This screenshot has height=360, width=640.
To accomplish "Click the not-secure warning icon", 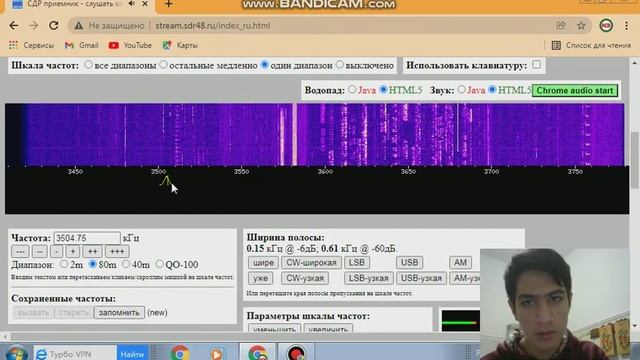I will [79, 26].
